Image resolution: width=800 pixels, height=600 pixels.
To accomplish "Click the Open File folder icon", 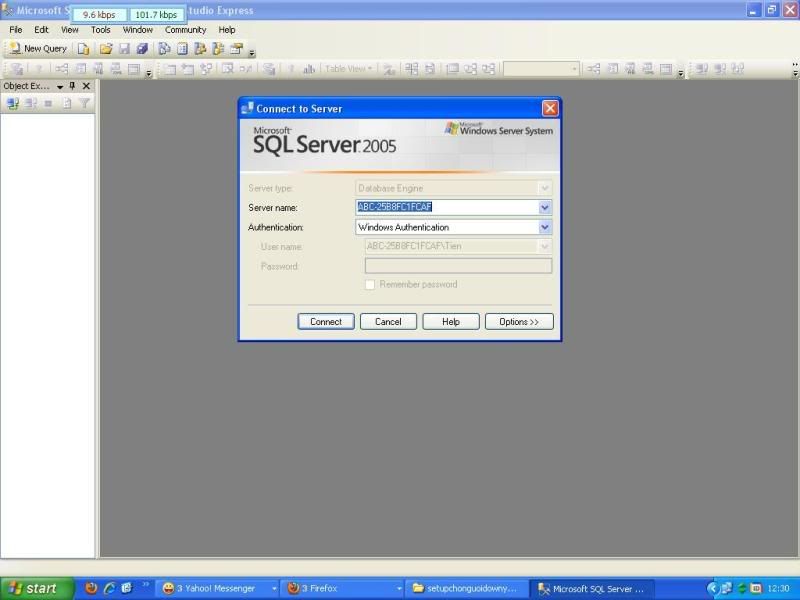I will tap(106, 49).
